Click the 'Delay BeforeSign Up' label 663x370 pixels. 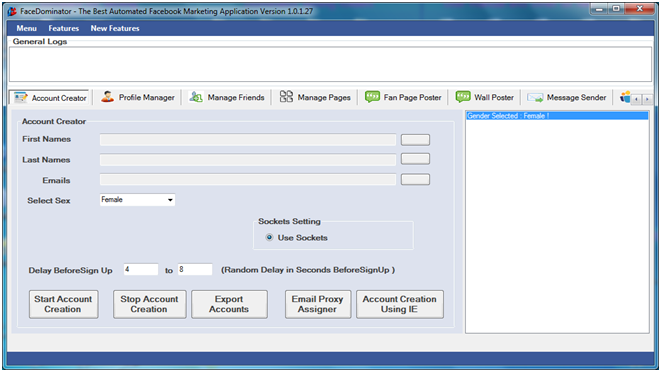pyautogui.click(x=70, y=270)
